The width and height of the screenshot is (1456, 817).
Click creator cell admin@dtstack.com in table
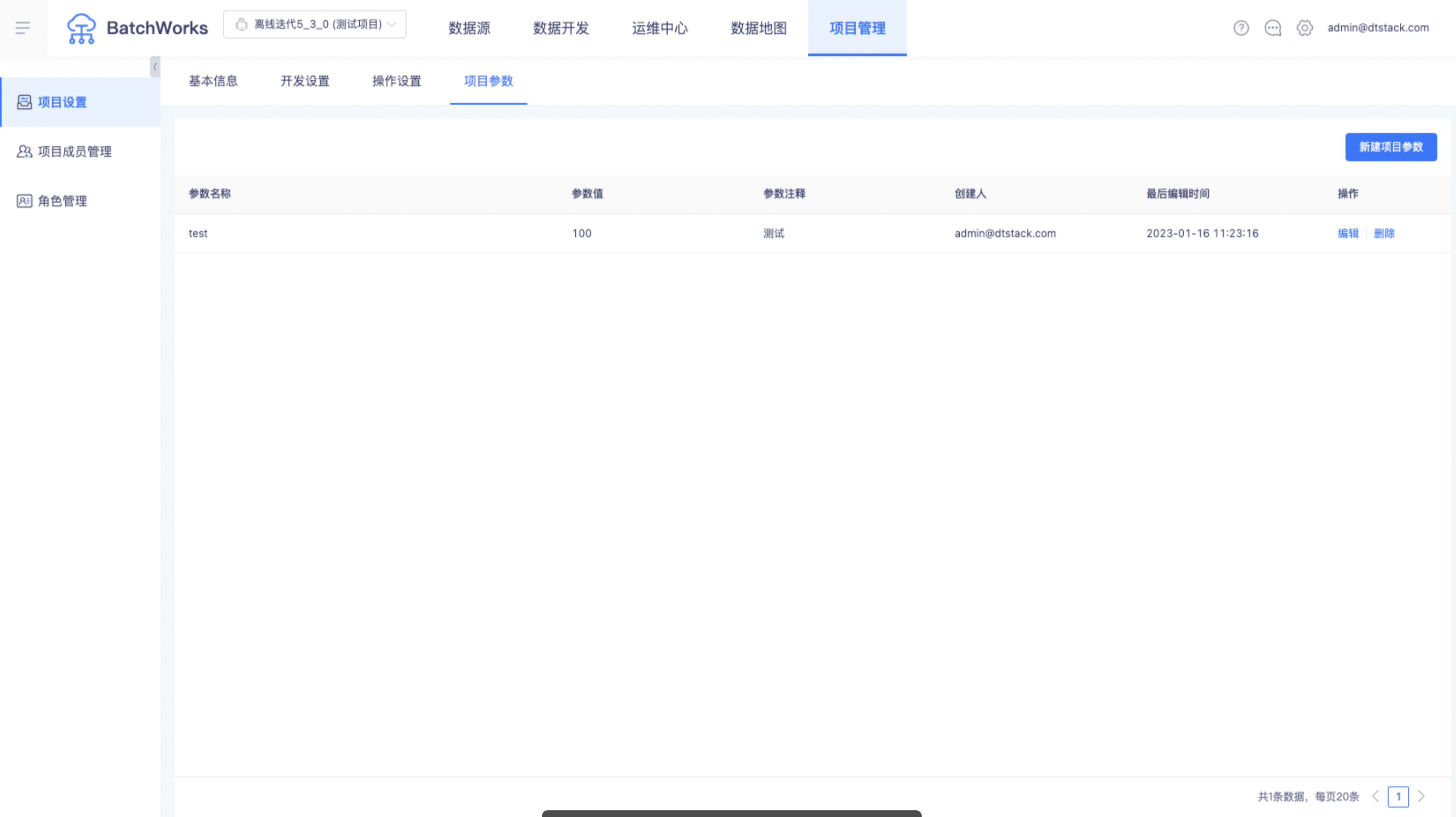click(1005, 233)
